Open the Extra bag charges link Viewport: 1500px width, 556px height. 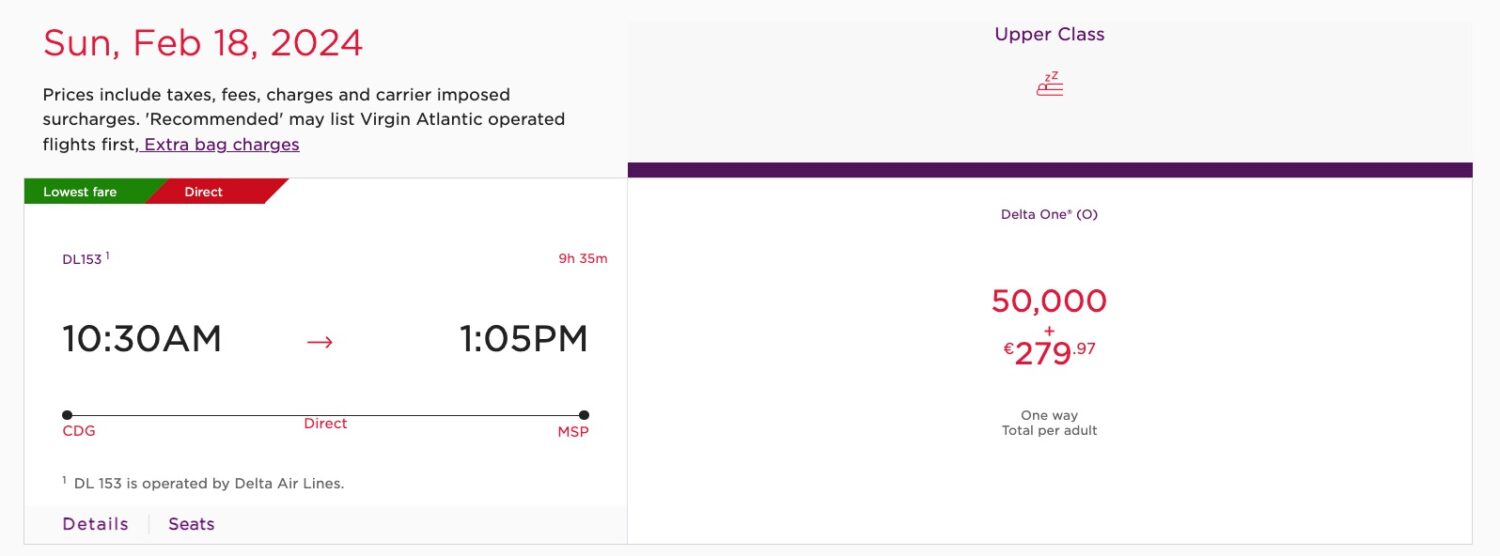point(221,144)
